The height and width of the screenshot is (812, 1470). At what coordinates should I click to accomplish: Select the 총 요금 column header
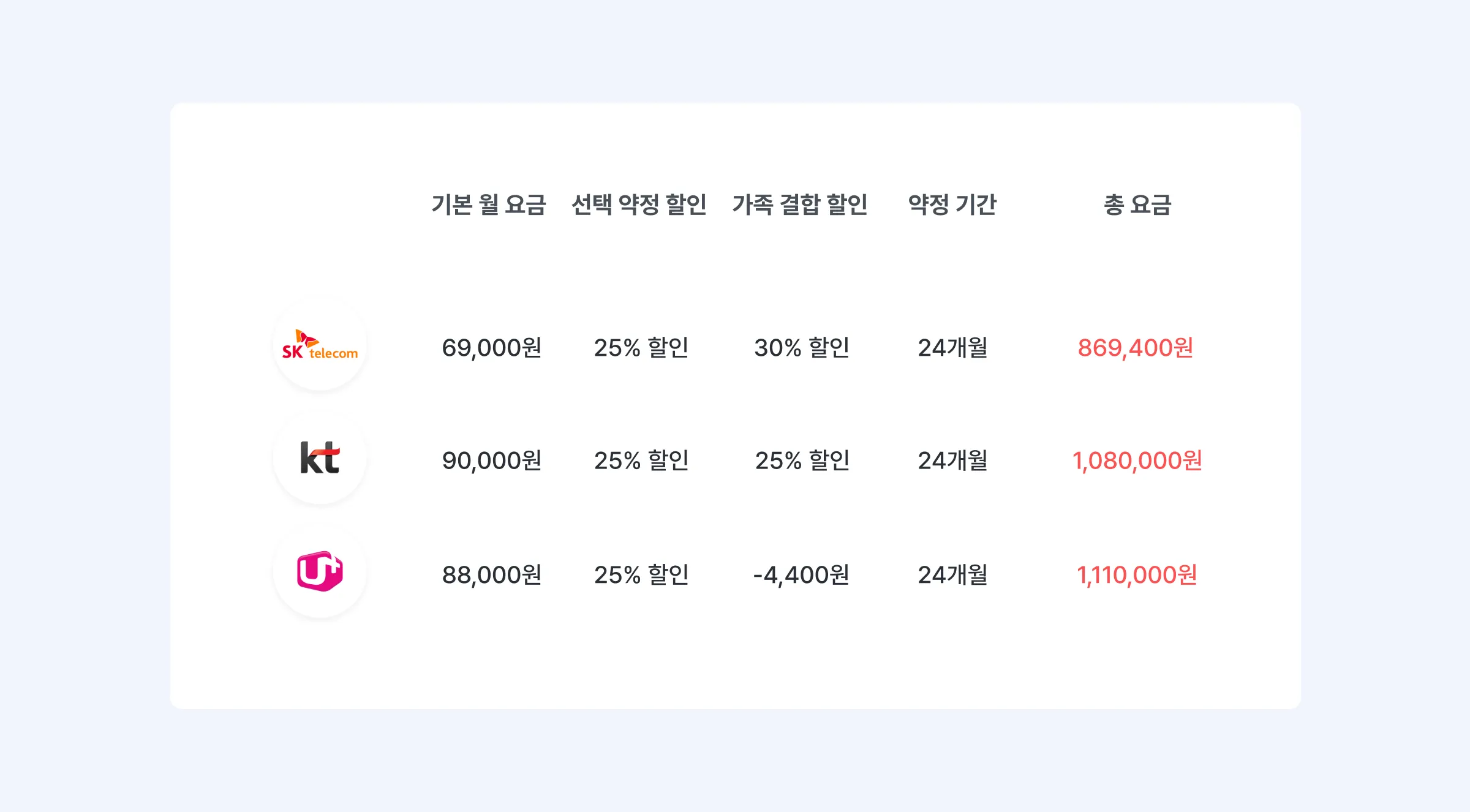(1137, 205)
